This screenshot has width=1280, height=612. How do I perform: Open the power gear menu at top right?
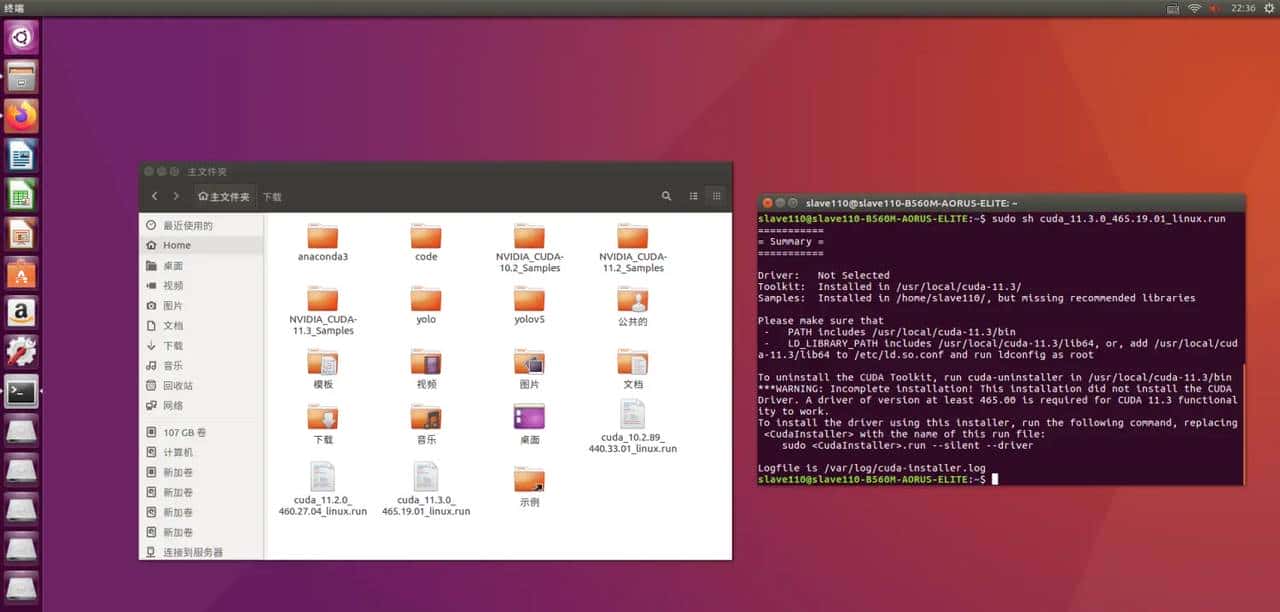tap(1269, 8)
